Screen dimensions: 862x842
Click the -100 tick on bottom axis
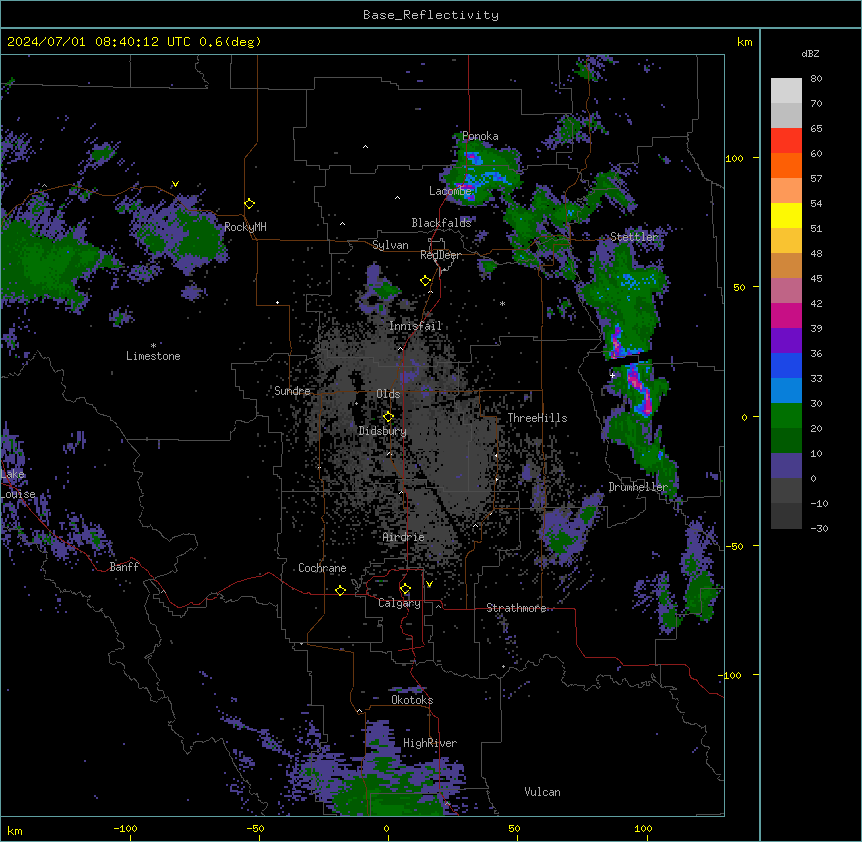tap(125, 828)
